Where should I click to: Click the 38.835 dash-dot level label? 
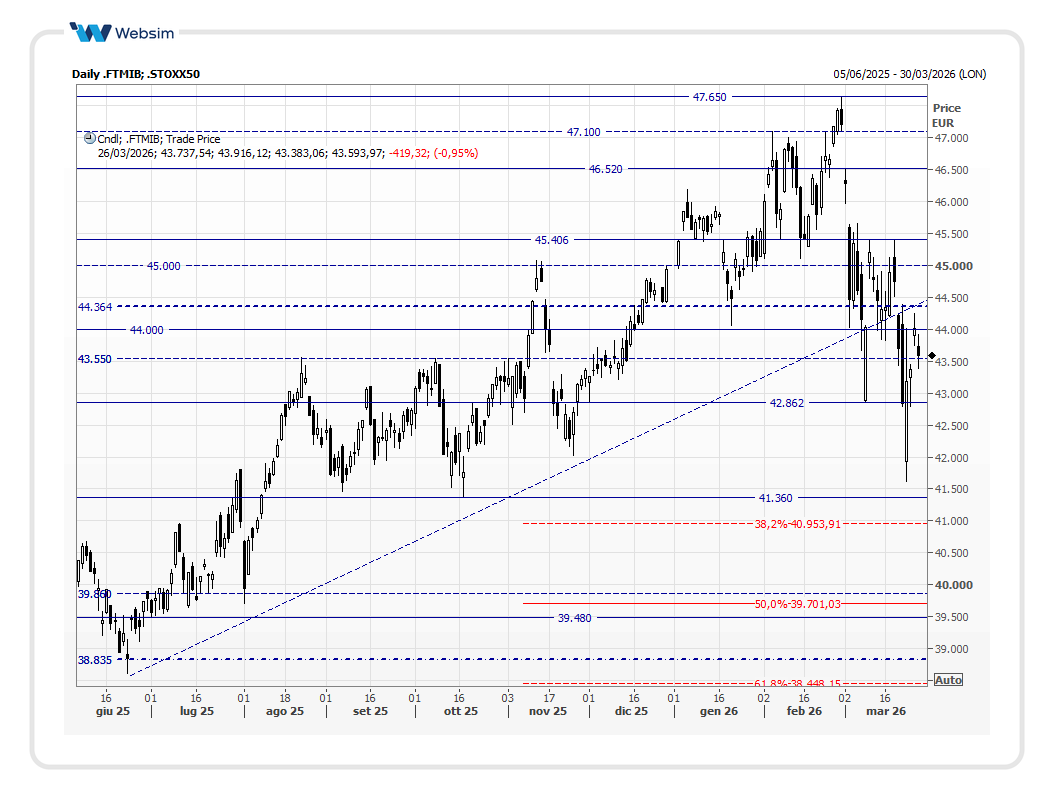[95, 660]
